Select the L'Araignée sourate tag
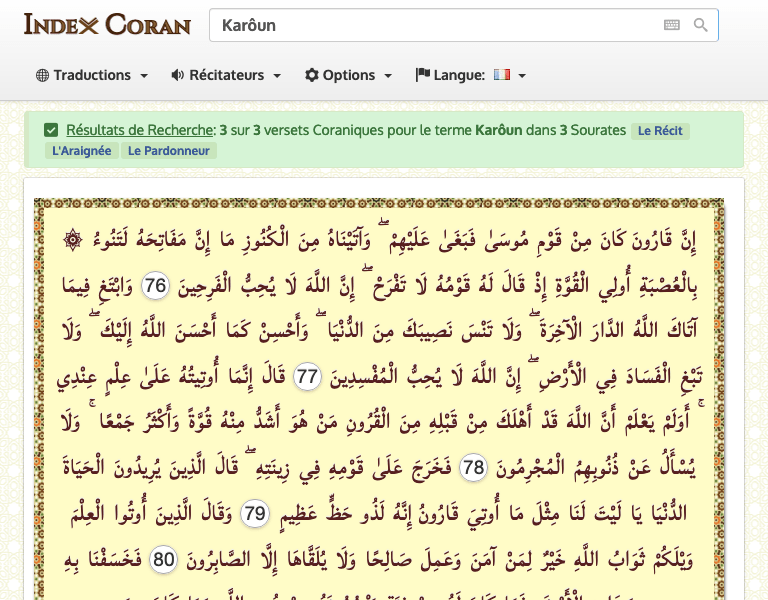Viewport: 768px width, 600px height. (x=81, y=151)
